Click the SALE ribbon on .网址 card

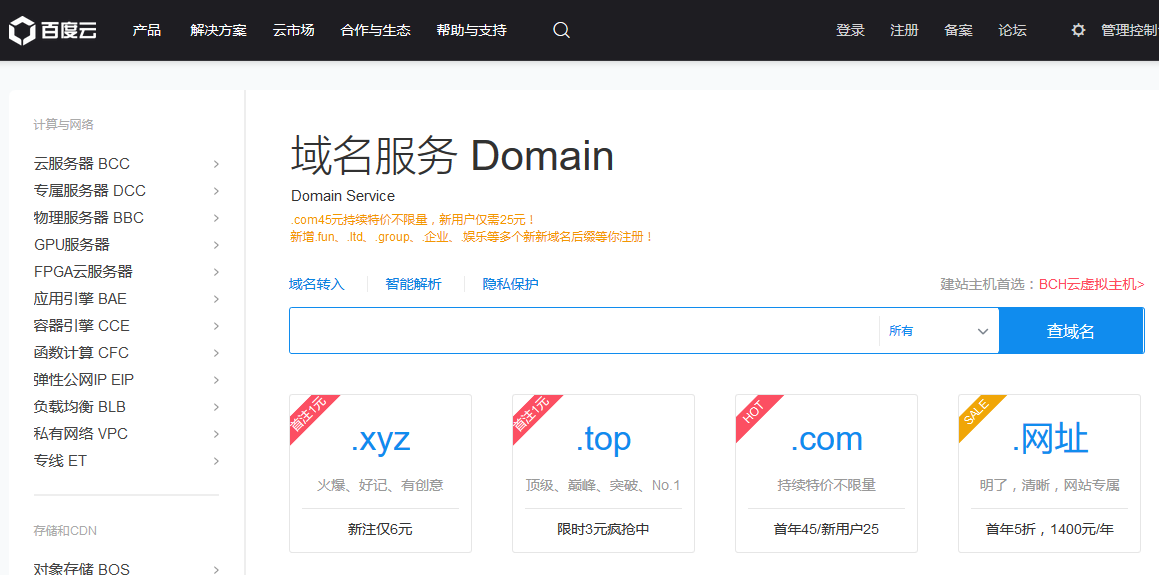click(x=980, y=416)
